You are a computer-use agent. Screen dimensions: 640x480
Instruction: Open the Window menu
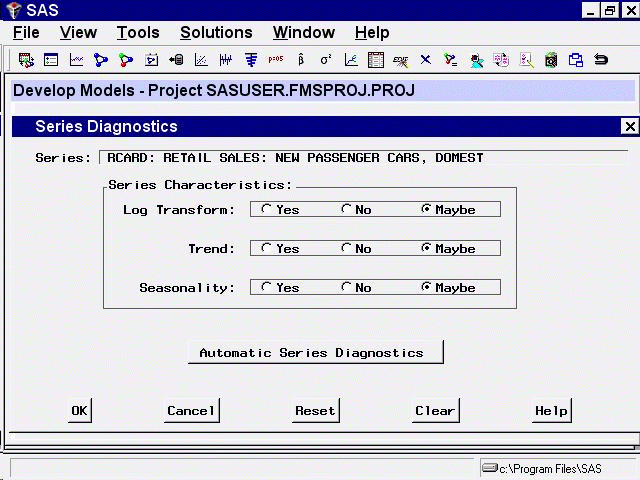304,33
